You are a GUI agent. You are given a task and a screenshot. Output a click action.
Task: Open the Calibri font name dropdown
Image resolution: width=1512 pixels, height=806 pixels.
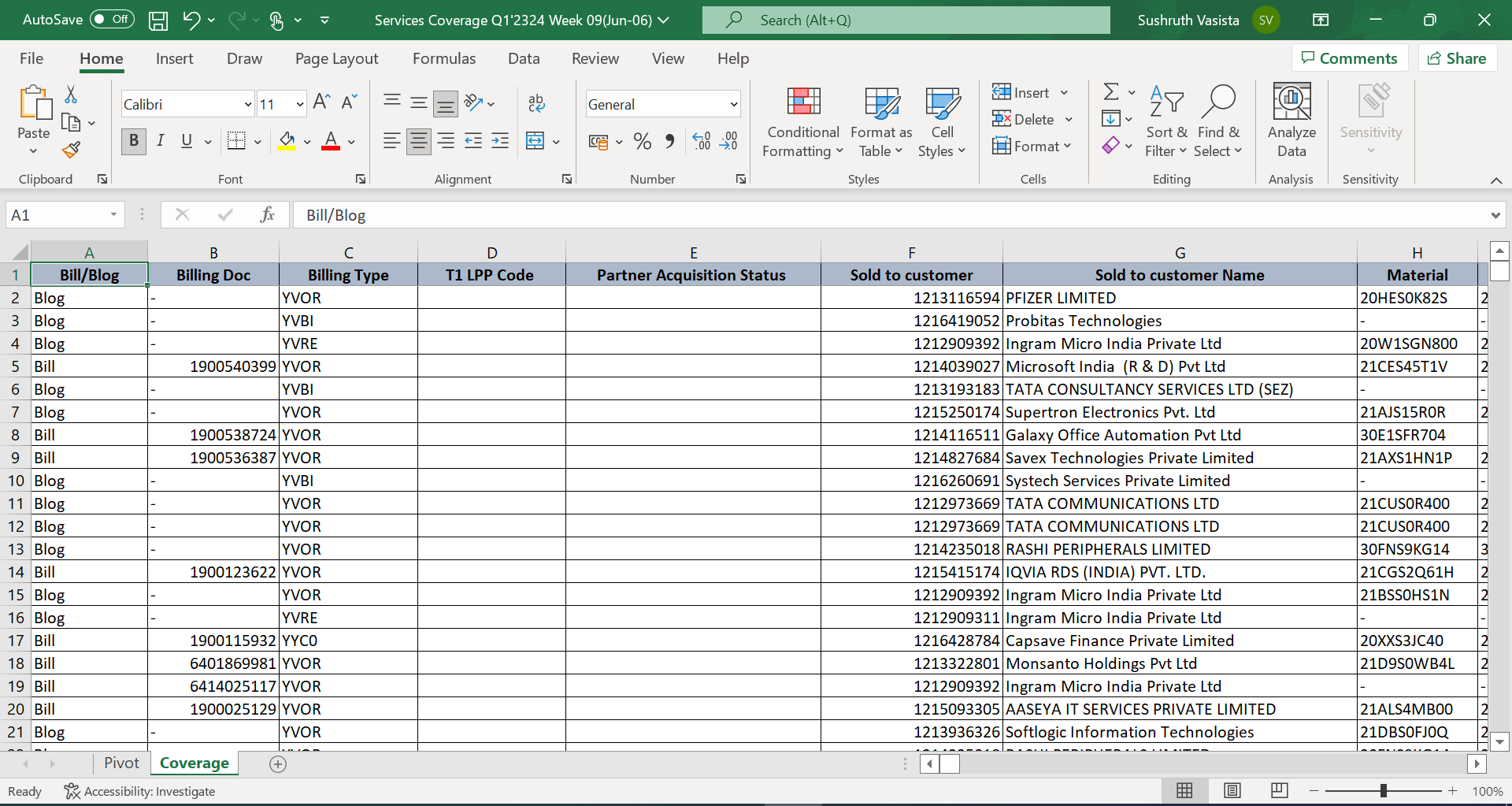[247, 105]
